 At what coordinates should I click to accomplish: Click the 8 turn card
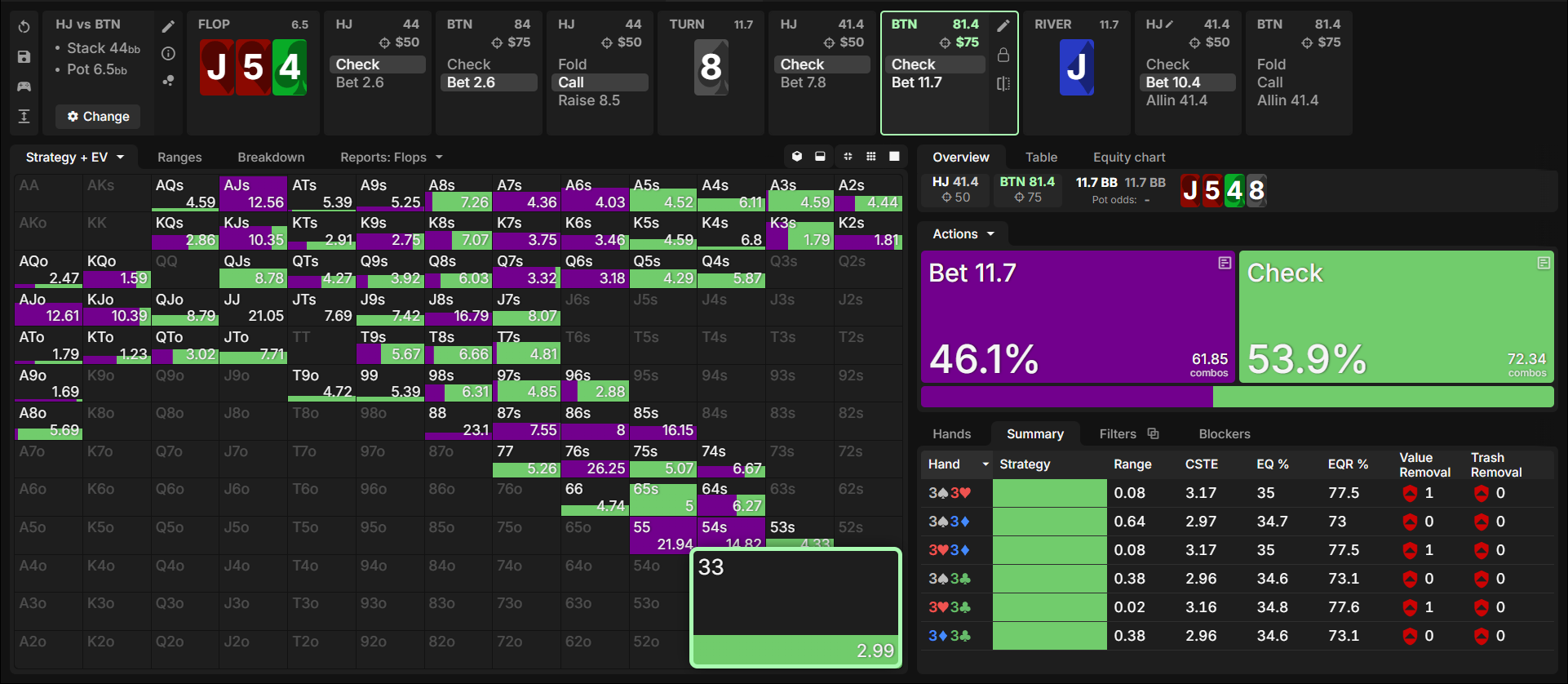[x=711, y=67]
